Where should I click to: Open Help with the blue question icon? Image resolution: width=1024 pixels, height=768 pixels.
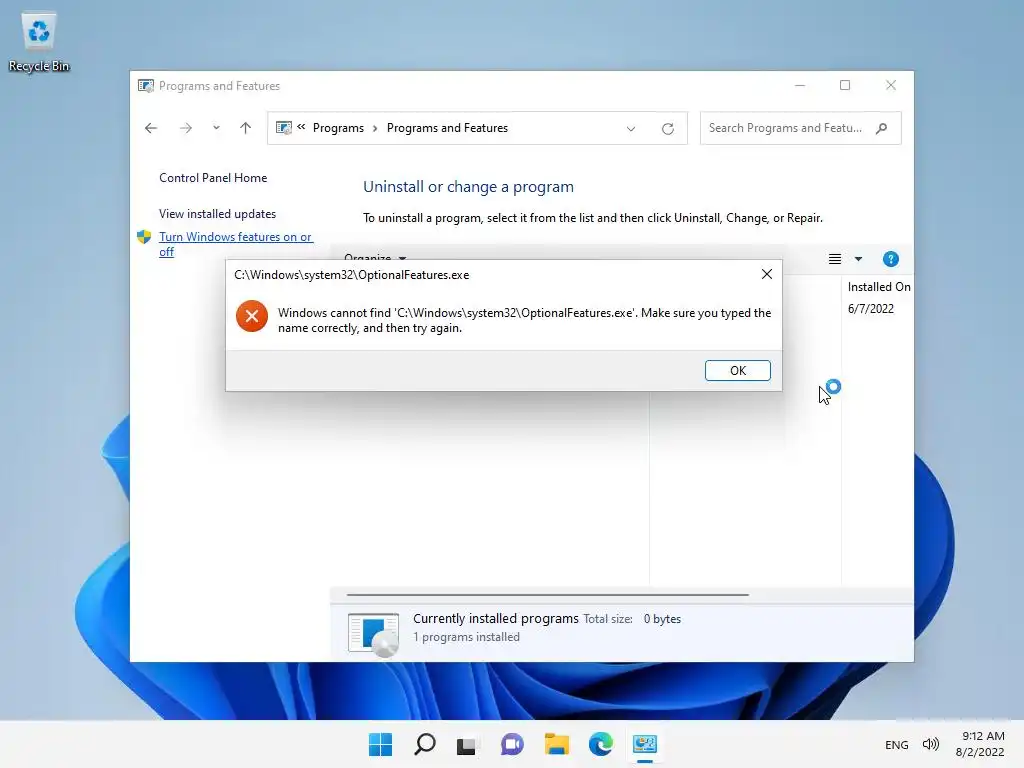890,259
